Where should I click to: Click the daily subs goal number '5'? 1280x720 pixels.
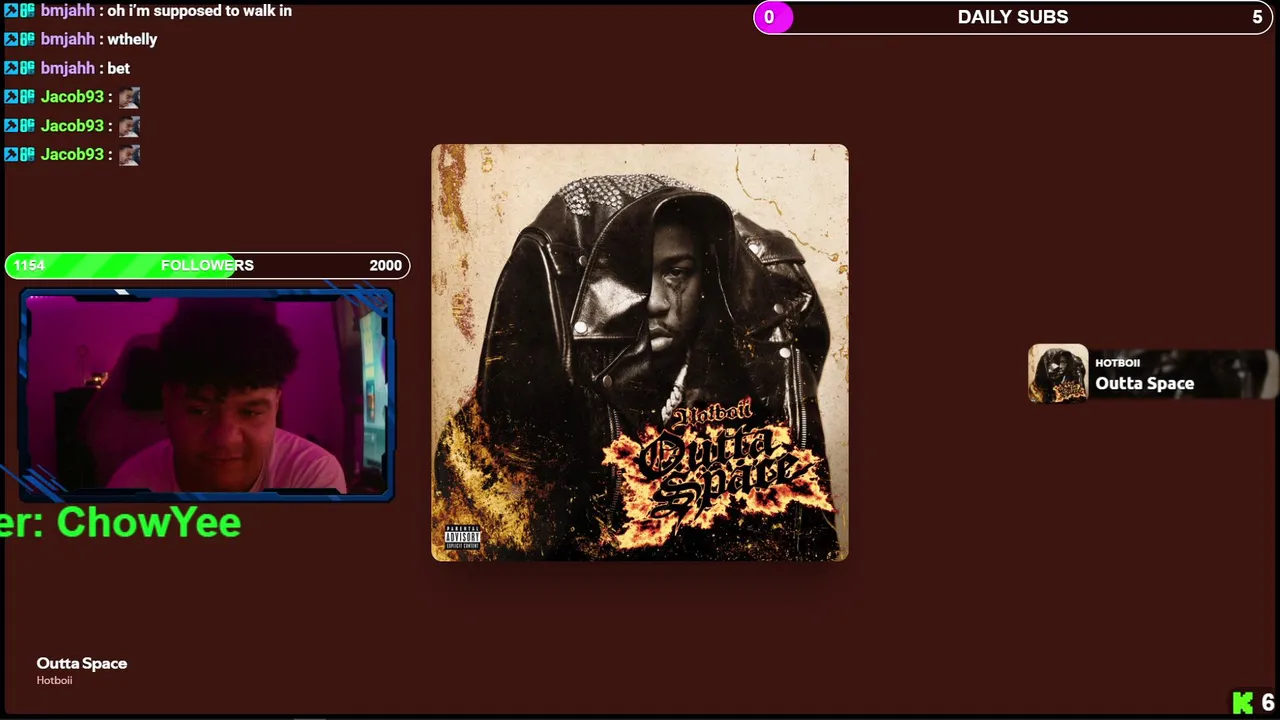click(1257, 17)
